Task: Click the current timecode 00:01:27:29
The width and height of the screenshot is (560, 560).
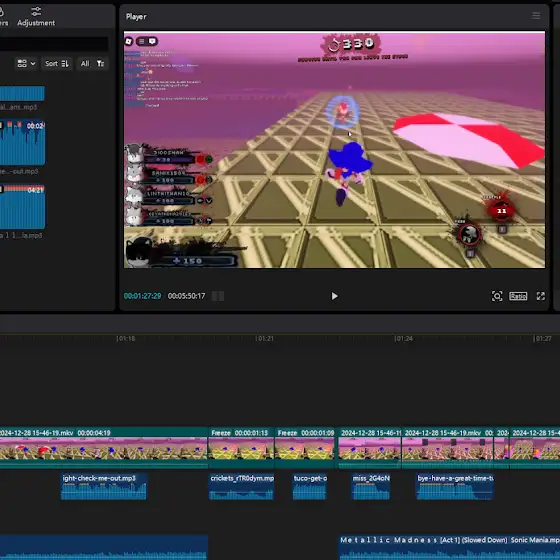Action: coord(142,296)
